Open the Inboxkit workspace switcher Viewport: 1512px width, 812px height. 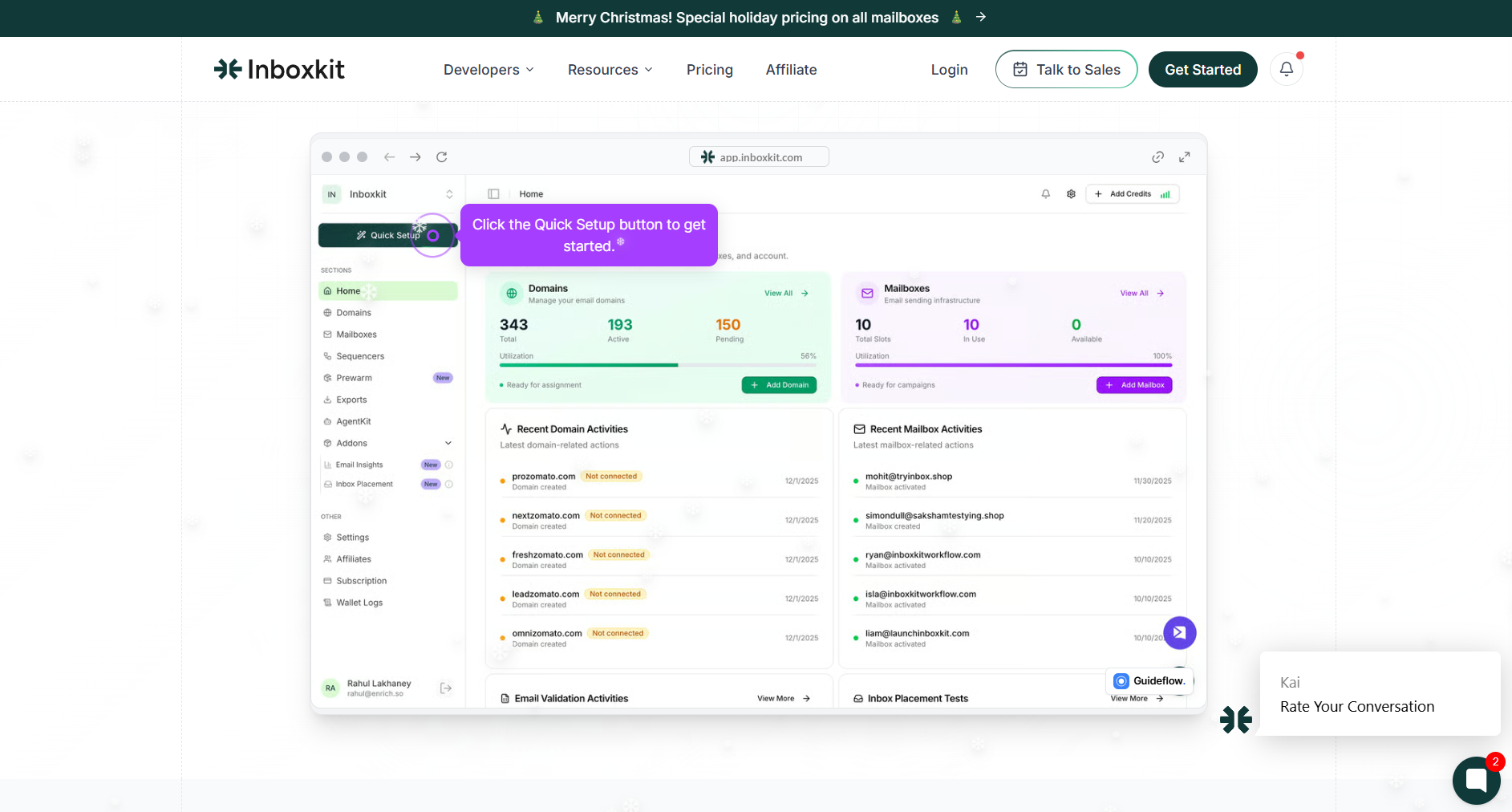point(388,194)
